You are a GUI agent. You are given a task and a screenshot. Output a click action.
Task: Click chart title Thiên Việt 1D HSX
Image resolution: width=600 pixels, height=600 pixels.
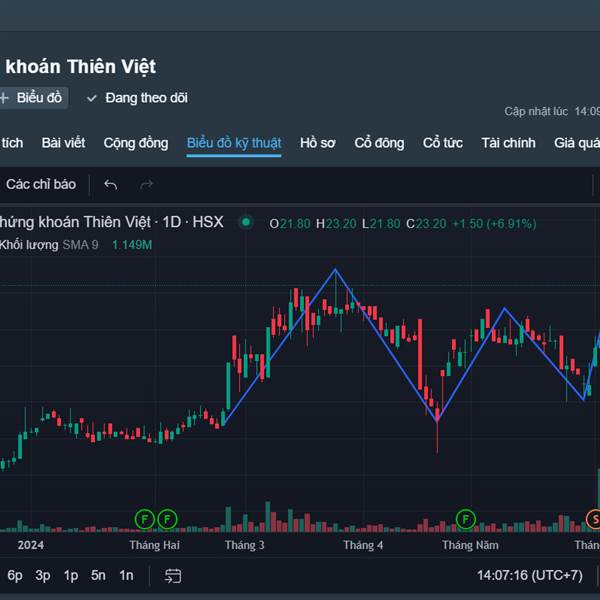(x=112, y=222)
